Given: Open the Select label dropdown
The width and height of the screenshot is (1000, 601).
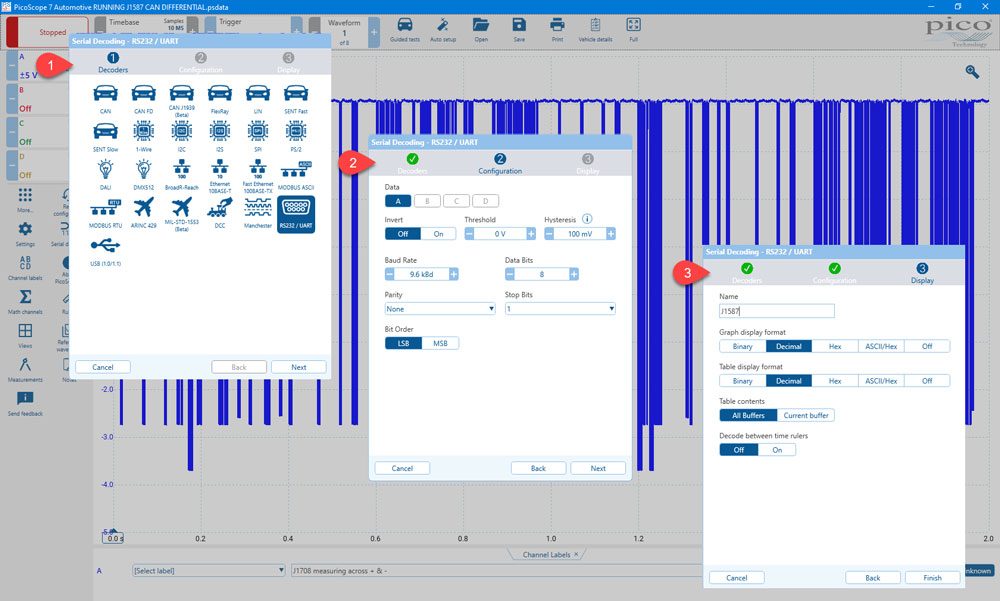Looking at the screenshot, I should [209, 570].
